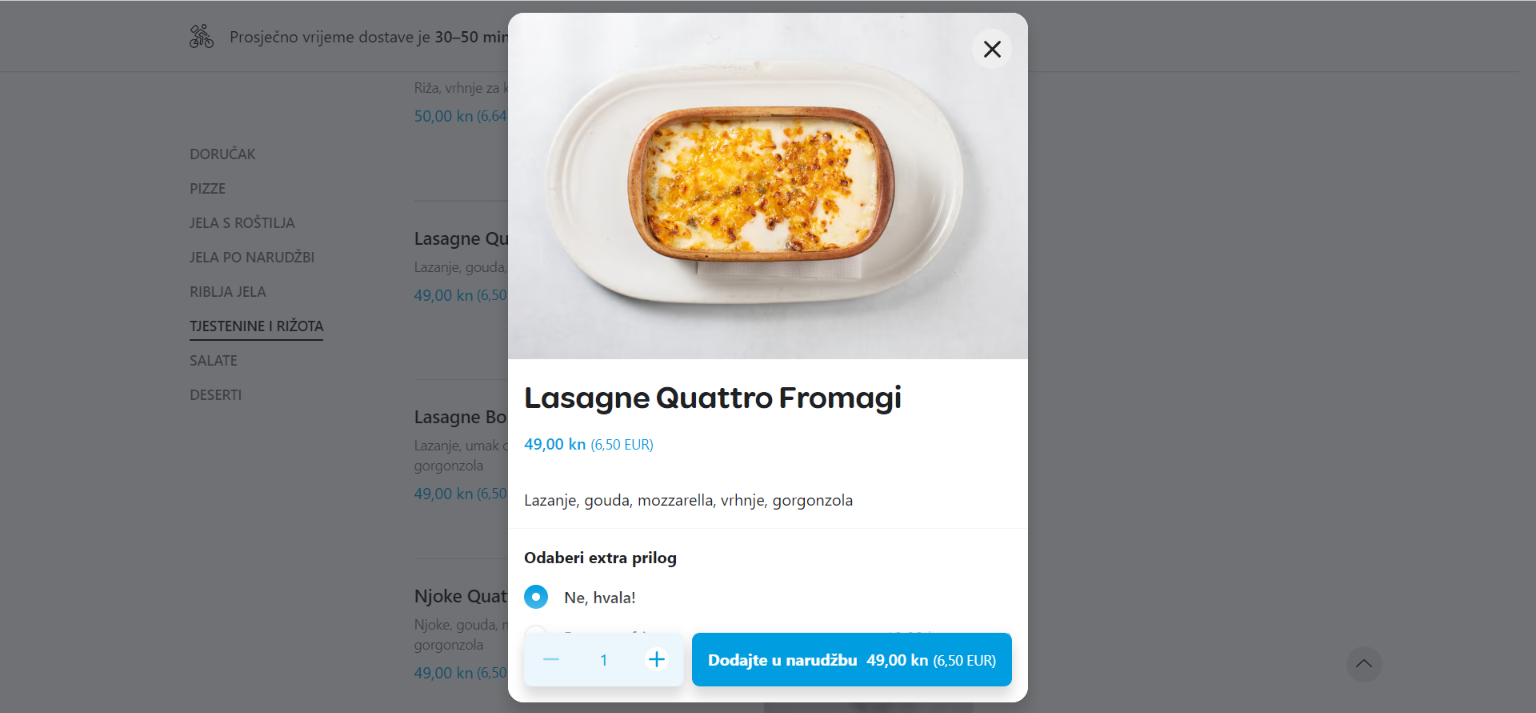Close the Lasagne Quattro Fromagi dialog
The width and height of the screenshot is (1536, 713).
tap(991, 49)
